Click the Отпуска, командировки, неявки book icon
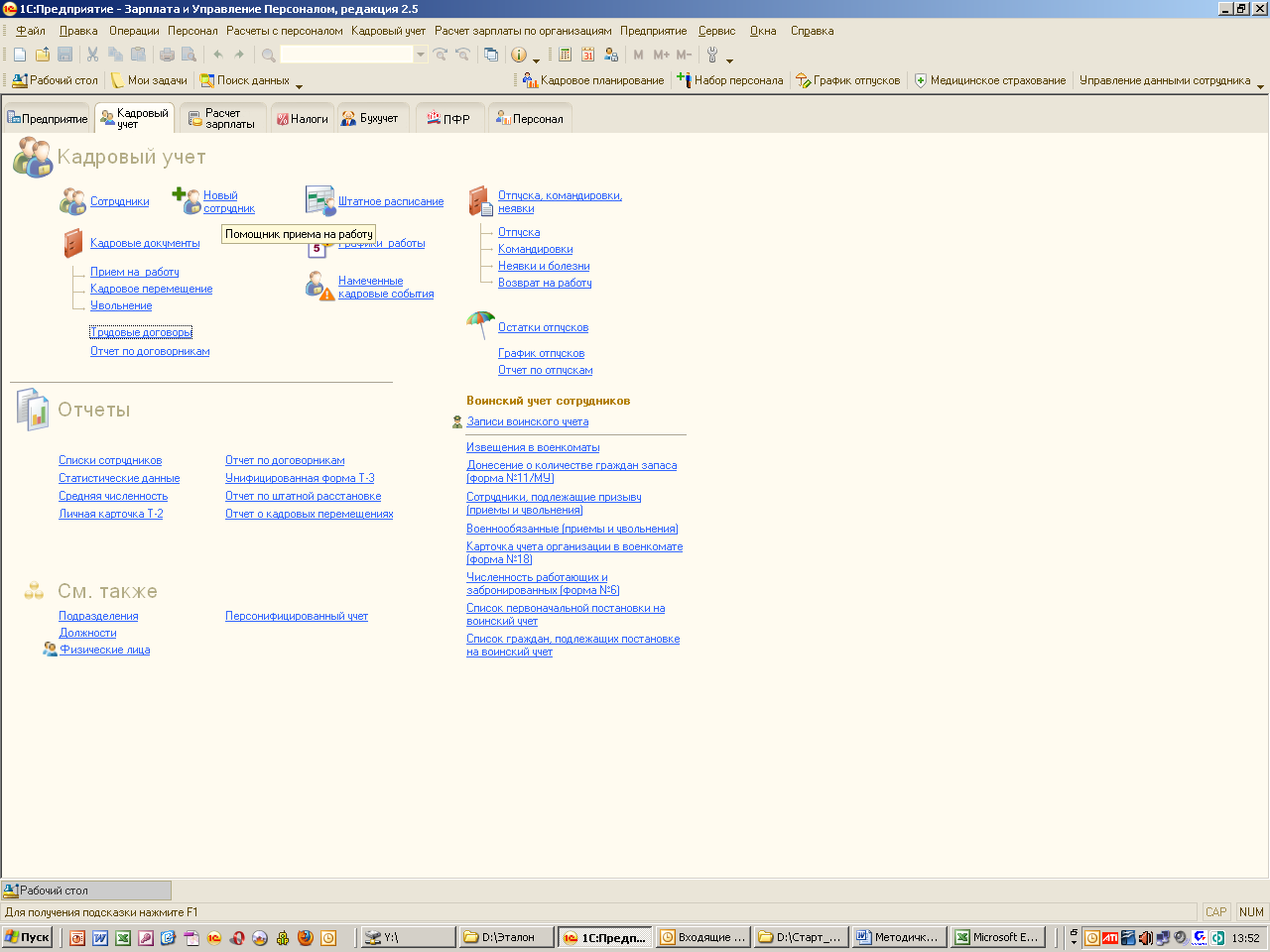 coord(480,200)
